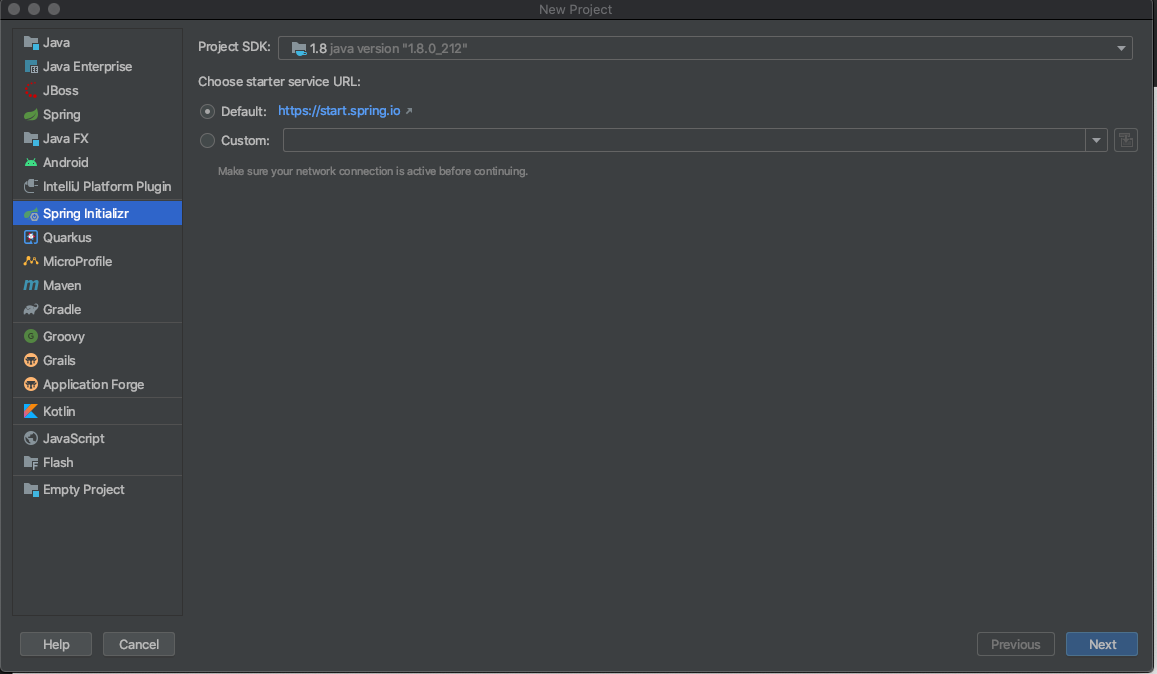
Task: Click the Spring Initializr icon
Action: pos(31,214)
